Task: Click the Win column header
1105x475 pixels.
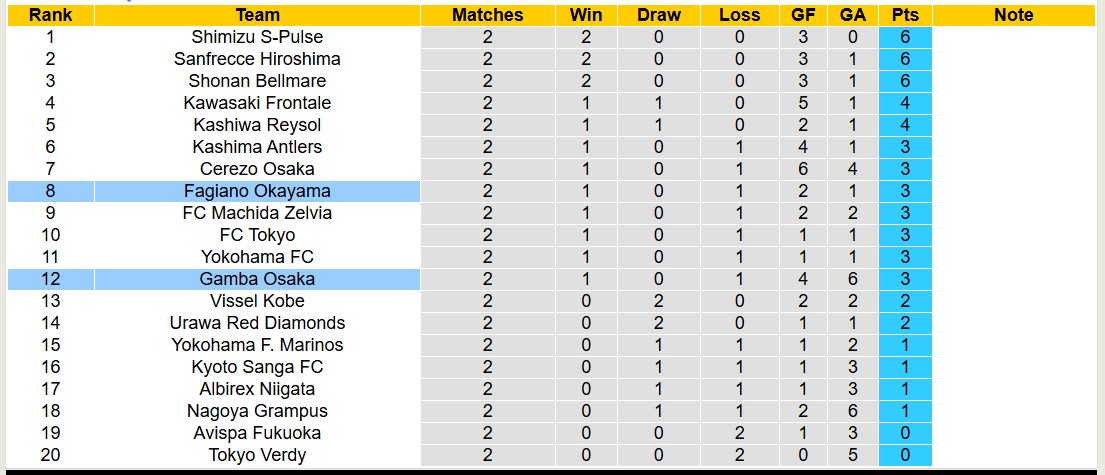Action: (585, 15)
